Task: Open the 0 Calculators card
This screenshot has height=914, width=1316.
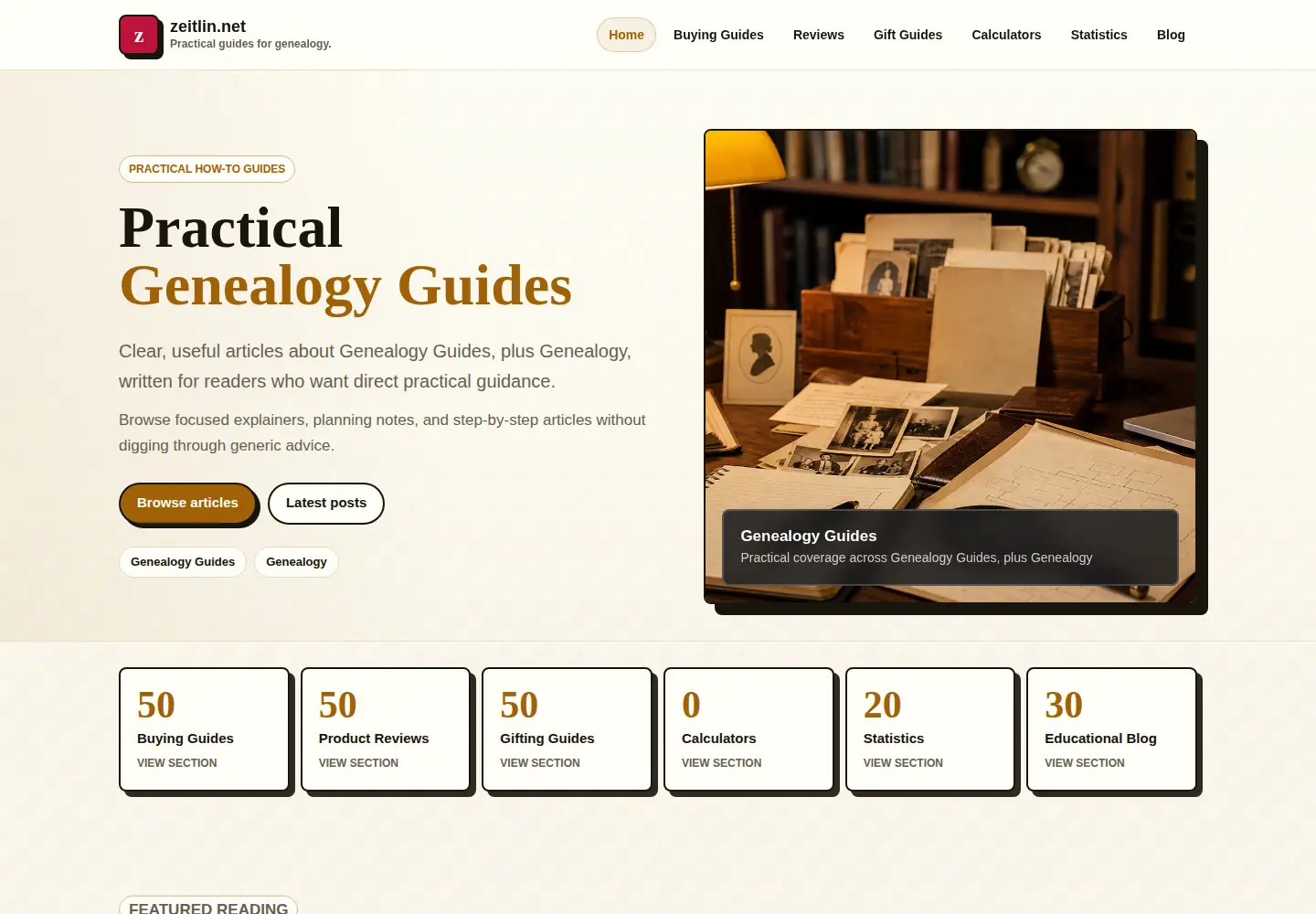Action: click(749, 729)
